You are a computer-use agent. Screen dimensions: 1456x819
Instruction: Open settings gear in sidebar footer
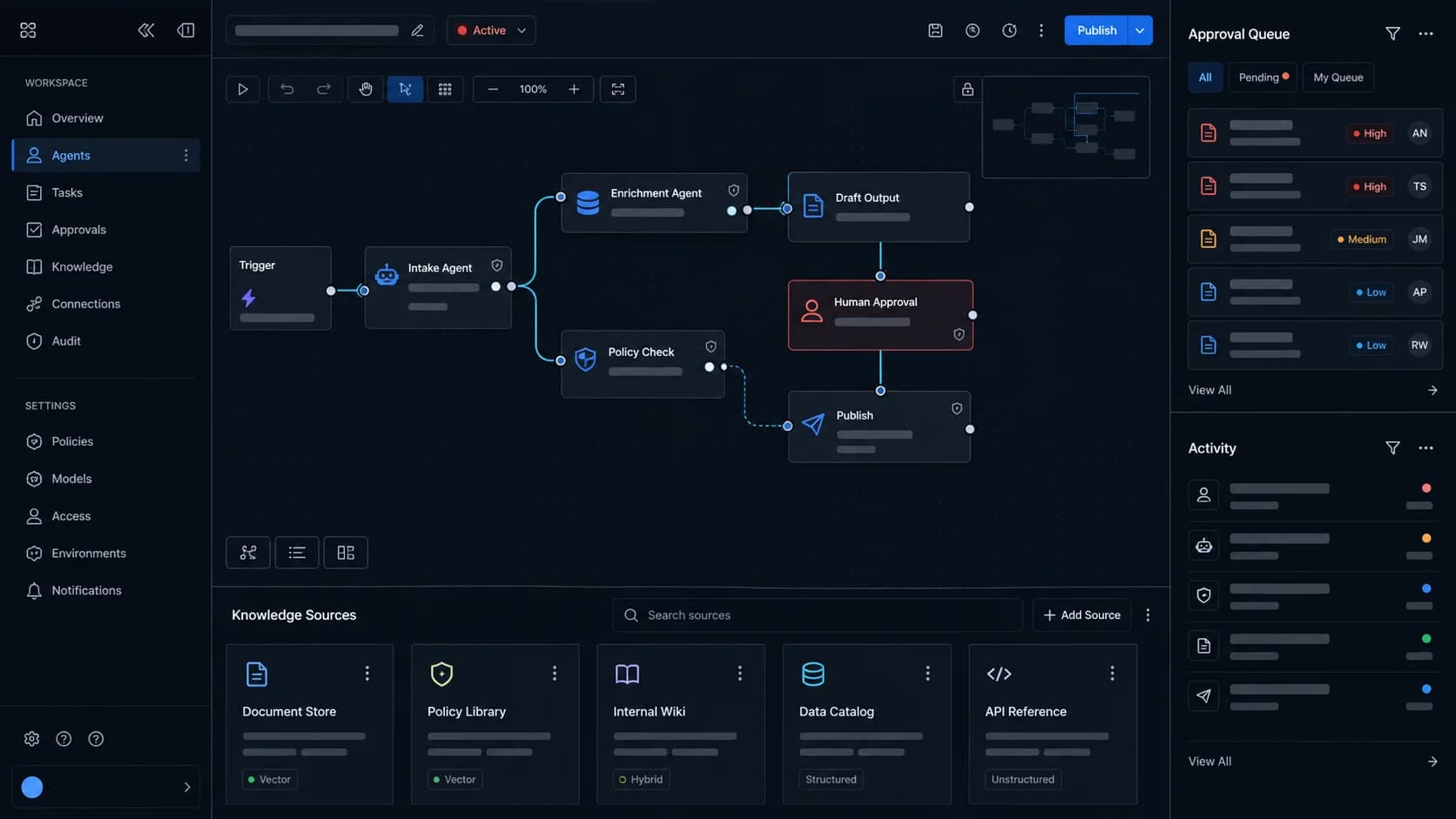(x=32, y=739)
